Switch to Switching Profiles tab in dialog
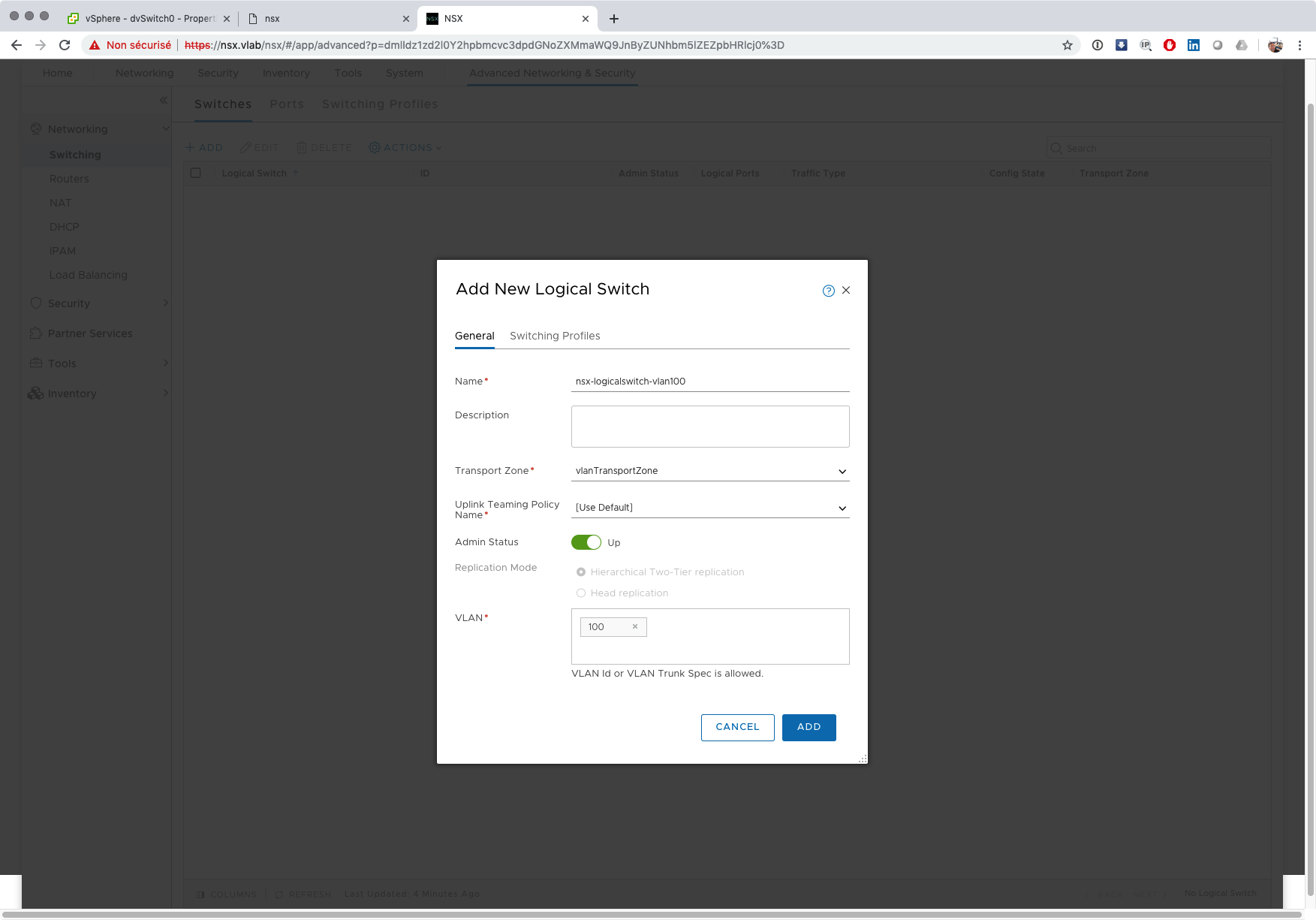Image resolution: width=1316 pixels, height=920 pixels. click(x=555, y=336)
